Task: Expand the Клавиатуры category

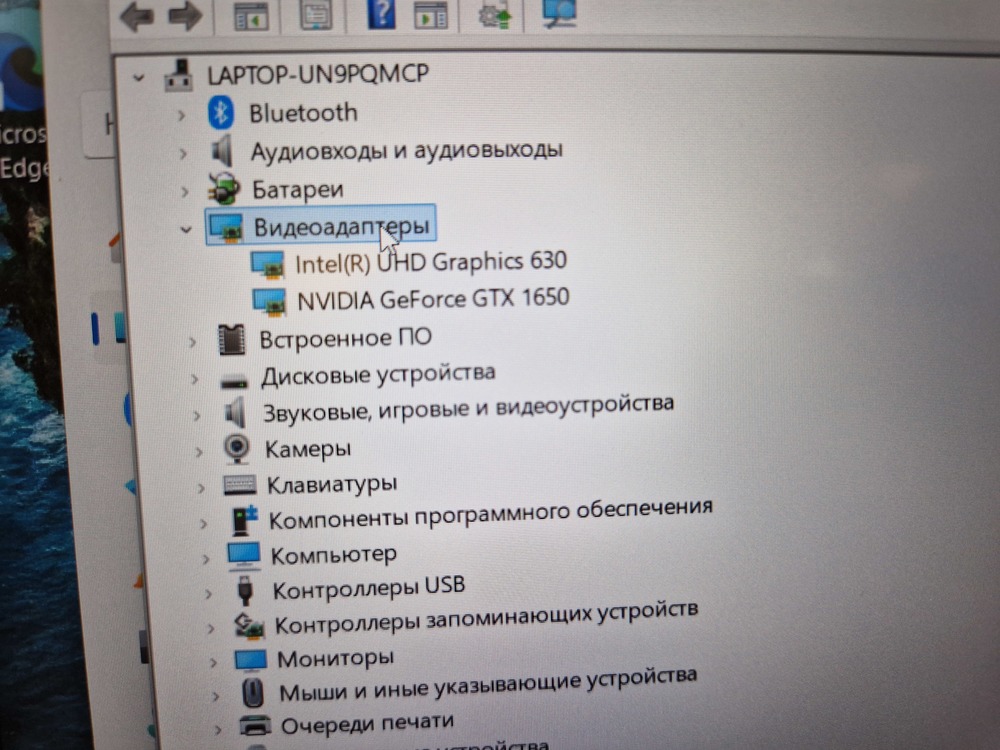Action: click(200, 488)
